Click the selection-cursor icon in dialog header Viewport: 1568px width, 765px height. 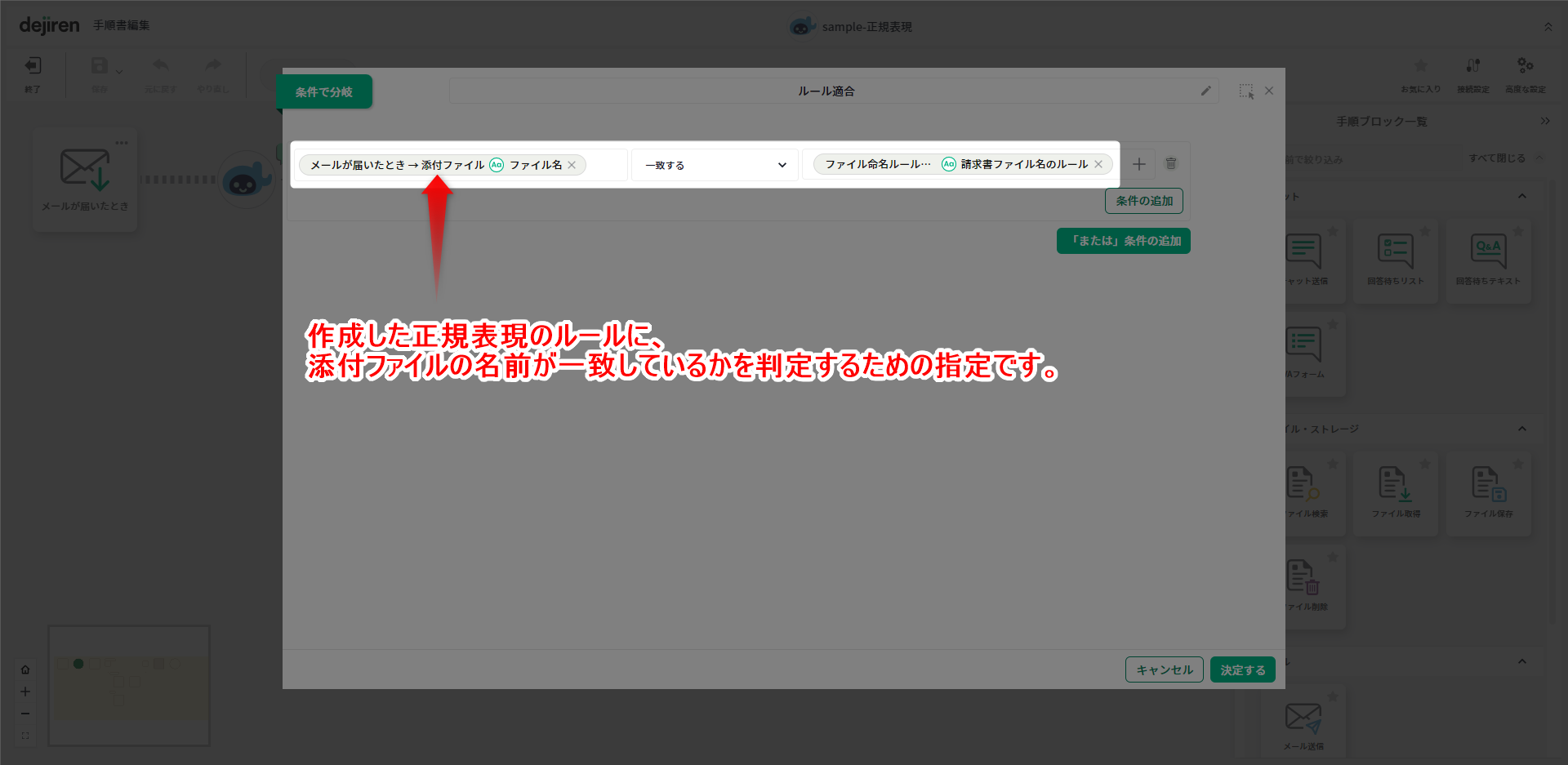pyautogui.click(x=1246, y=91)
